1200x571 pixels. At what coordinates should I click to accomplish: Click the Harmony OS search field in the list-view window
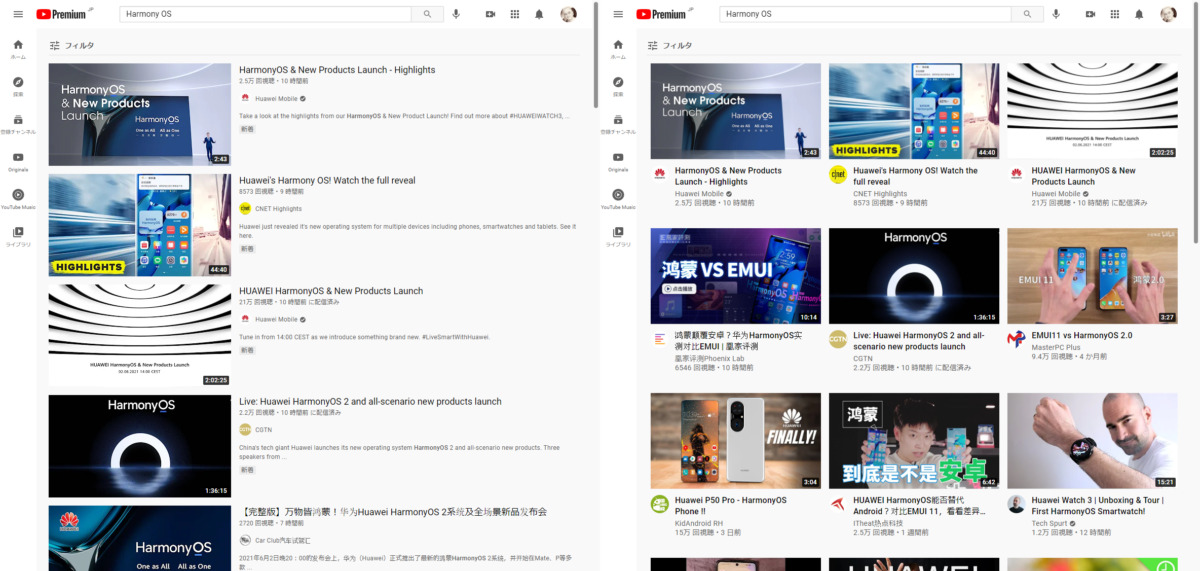[x=265, y=14]
